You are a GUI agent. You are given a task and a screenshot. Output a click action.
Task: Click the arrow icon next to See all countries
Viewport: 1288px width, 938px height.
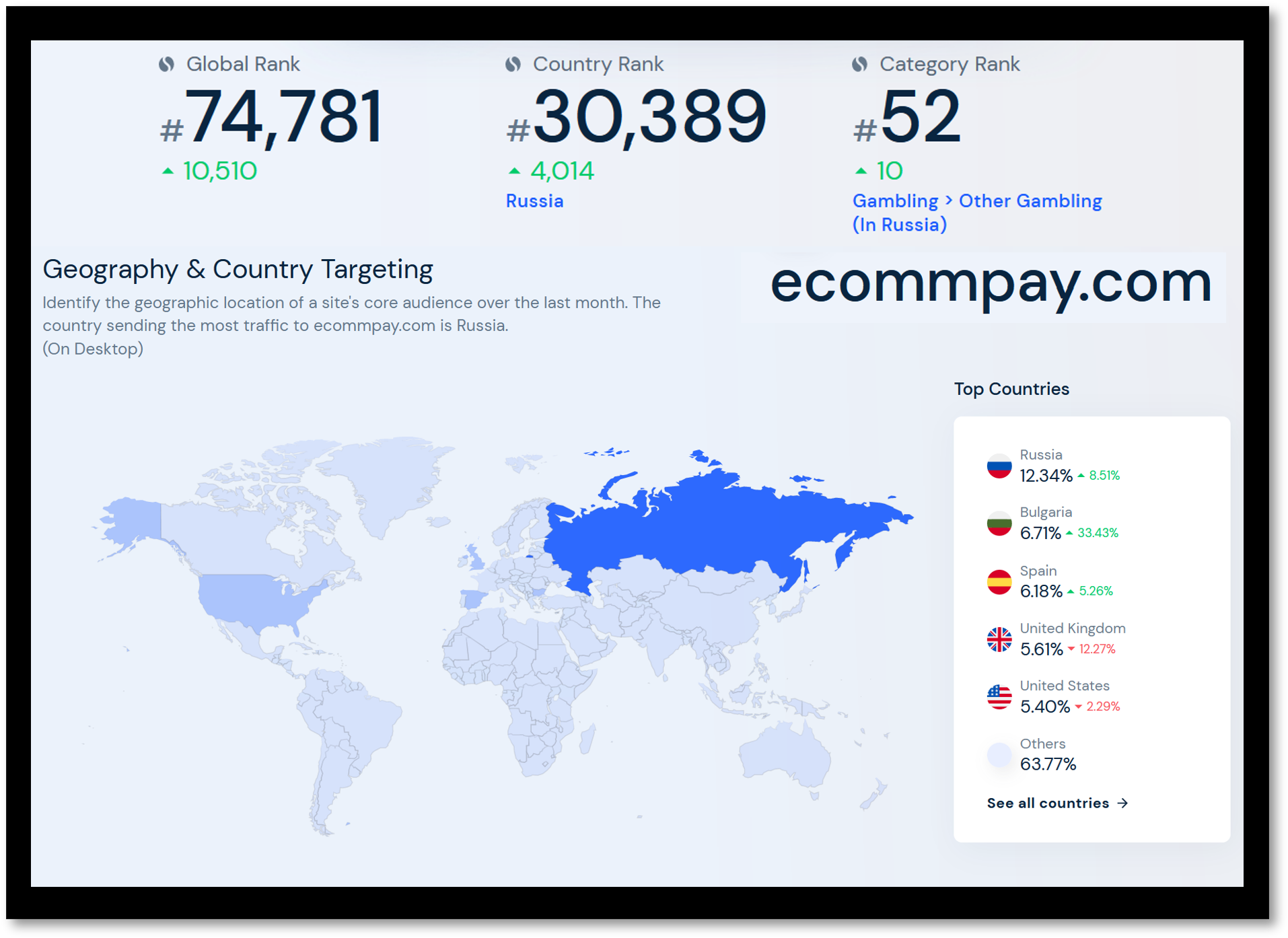(1122, 802)
